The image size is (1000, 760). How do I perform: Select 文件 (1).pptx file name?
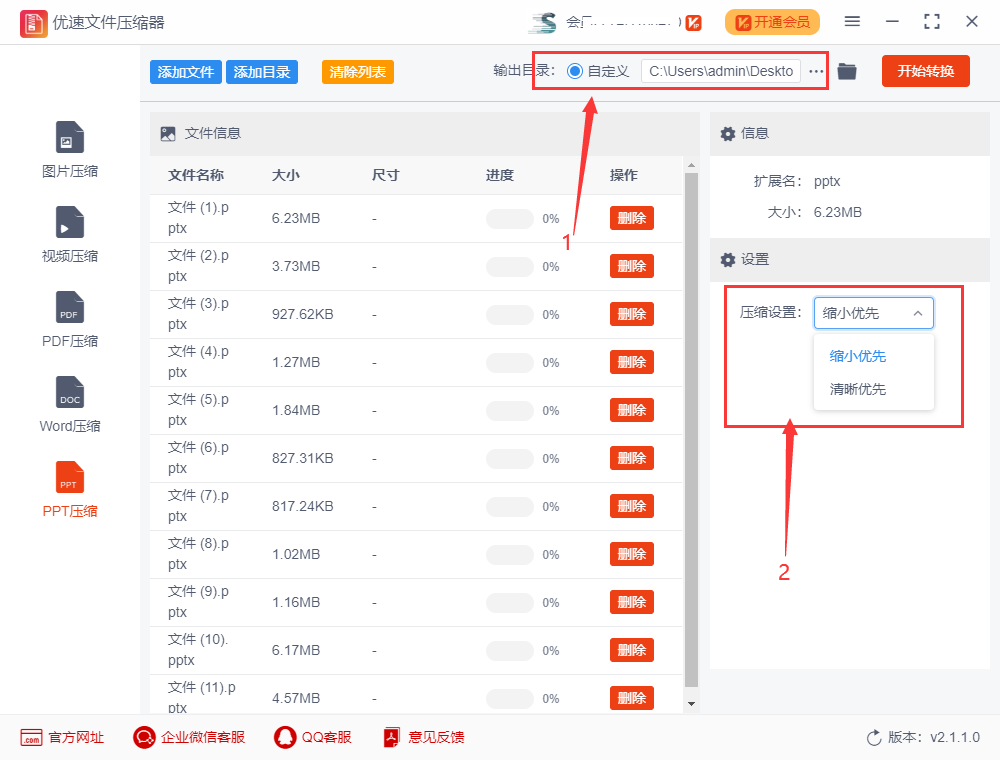click(198, 218)
